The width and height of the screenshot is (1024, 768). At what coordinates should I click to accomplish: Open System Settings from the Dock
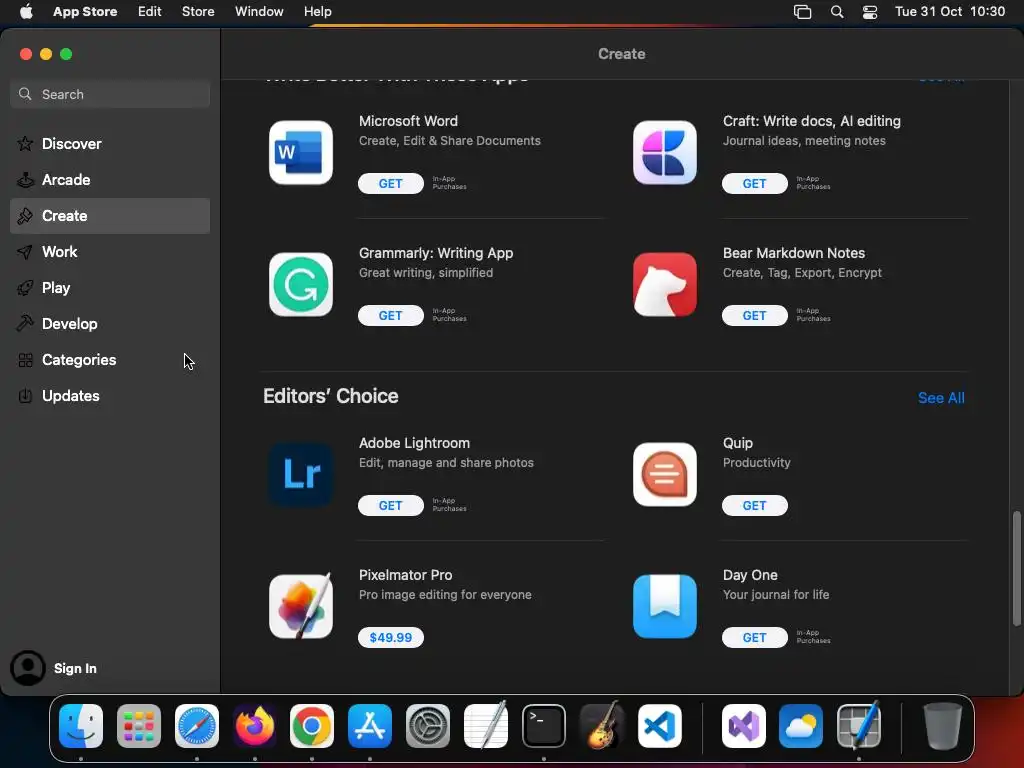click(x=428, y=726)
